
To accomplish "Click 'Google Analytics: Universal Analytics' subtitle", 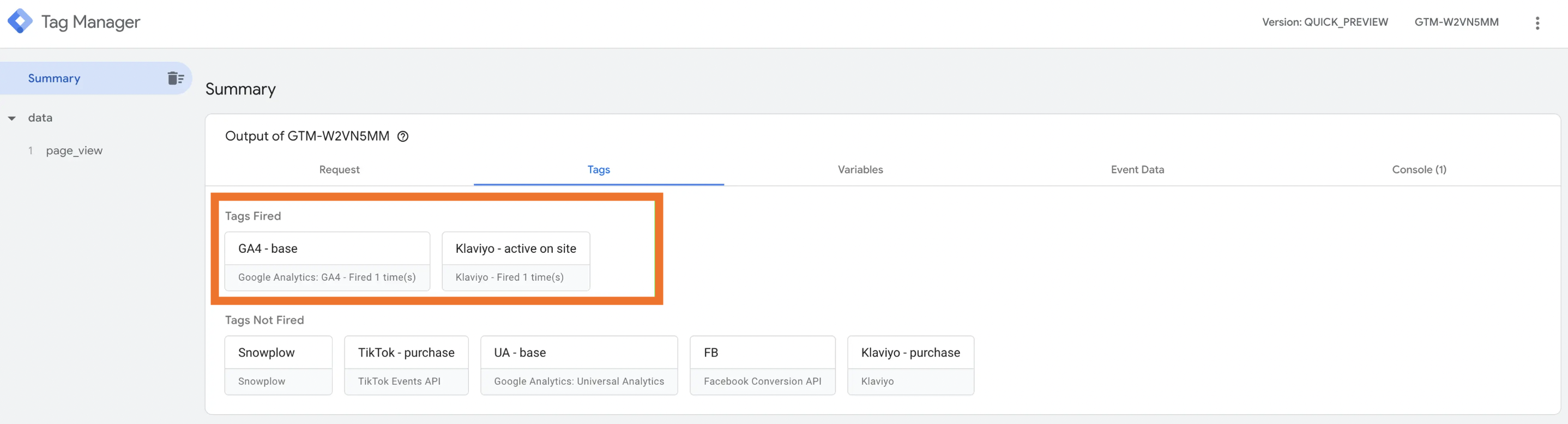I will (579, 381).
